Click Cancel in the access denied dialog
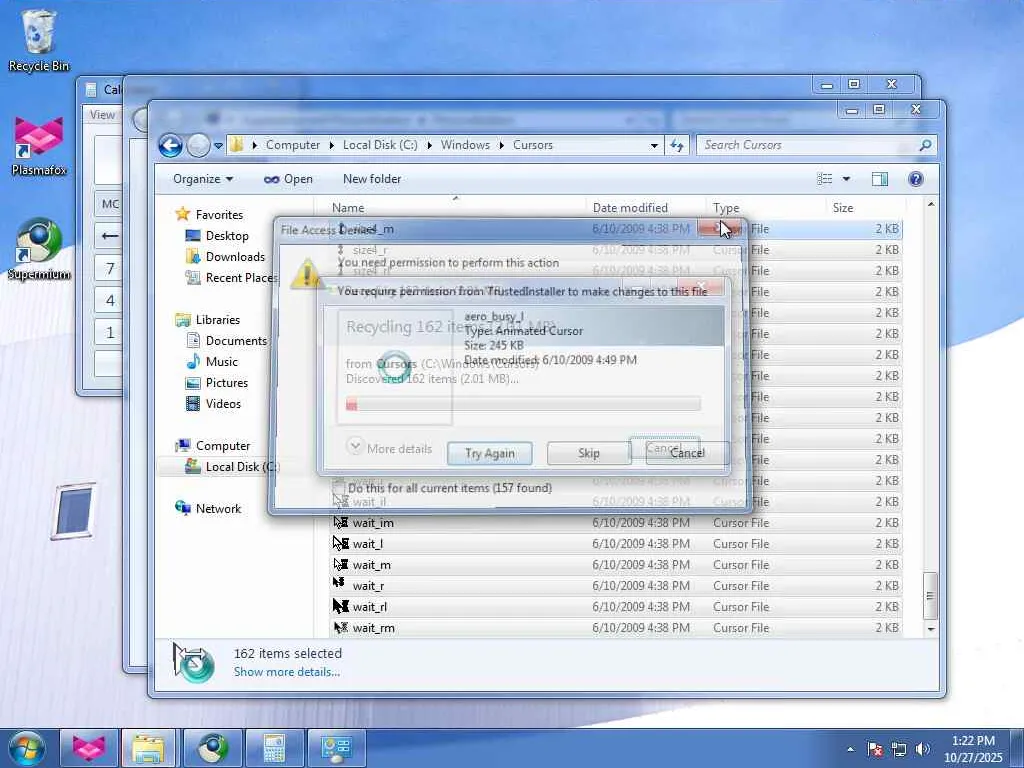Viewport: 1024px width, 768px height. coord(687,453)
